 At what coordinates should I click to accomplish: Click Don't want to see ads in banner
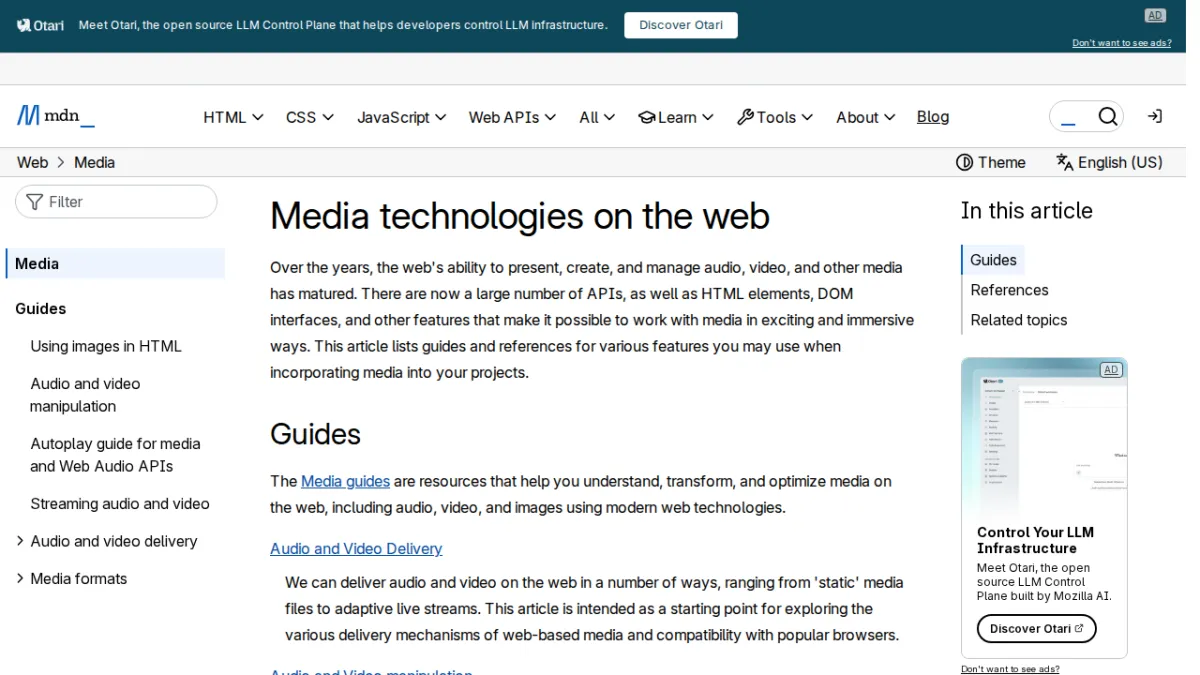click(x=1122, y=43)
